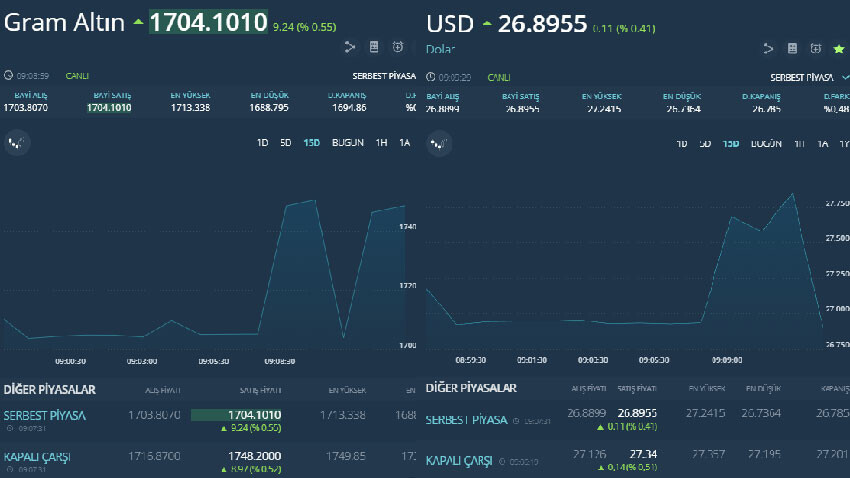Switch Gram Altın chart to 1A tab
The width and height of the screenshot is (850, 478).
[x=404, y=143]
